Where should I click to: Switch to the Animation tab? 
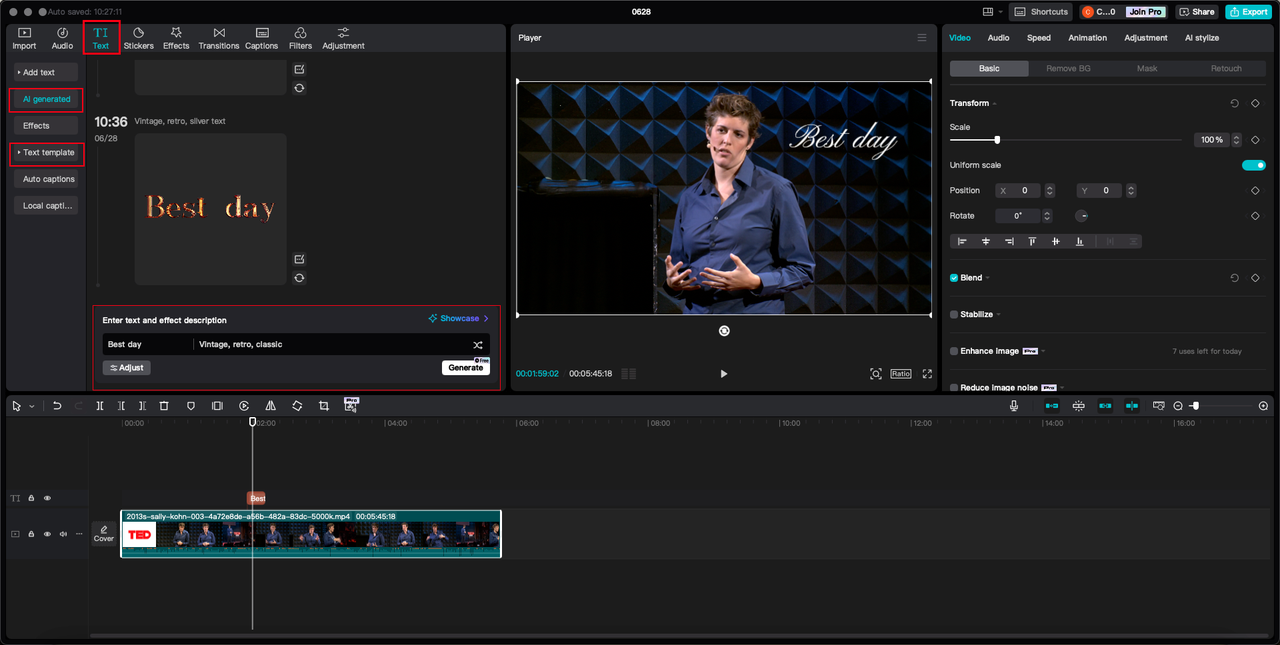[1087, 38]
